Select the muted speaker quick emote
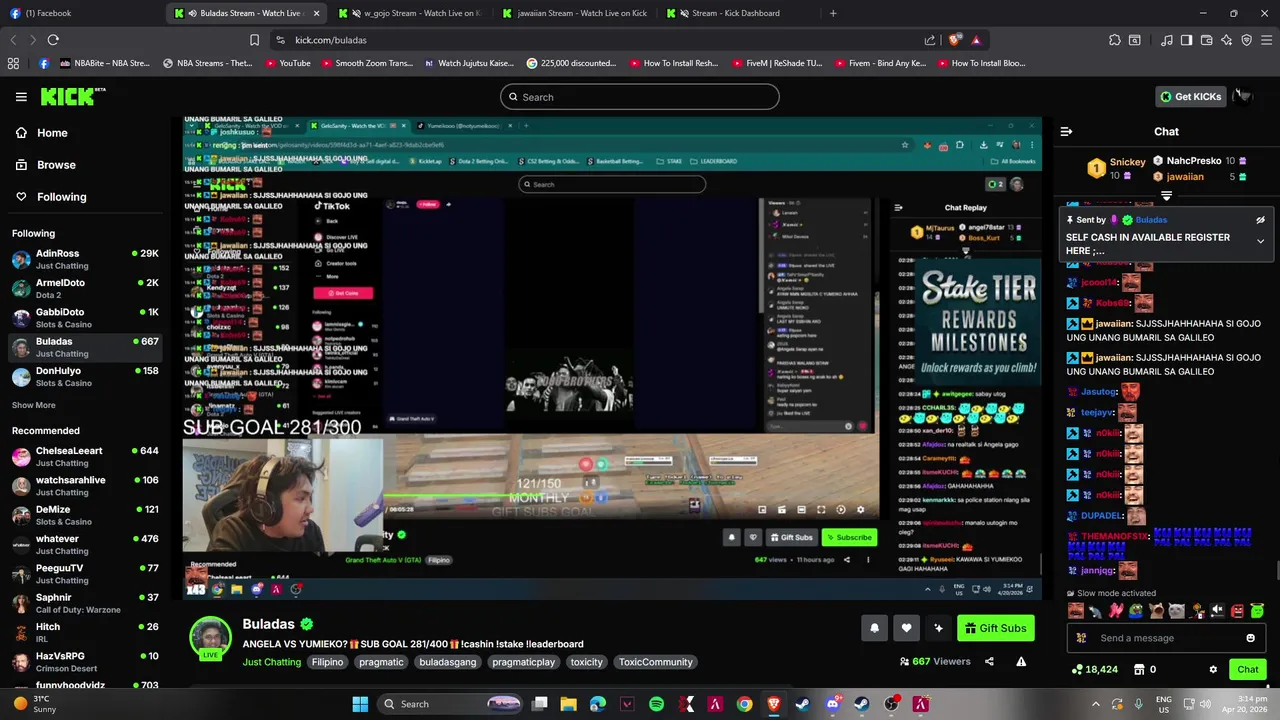Image resolution: width=1280 pixels, height=720 pixels. [x=1217, y=610]
